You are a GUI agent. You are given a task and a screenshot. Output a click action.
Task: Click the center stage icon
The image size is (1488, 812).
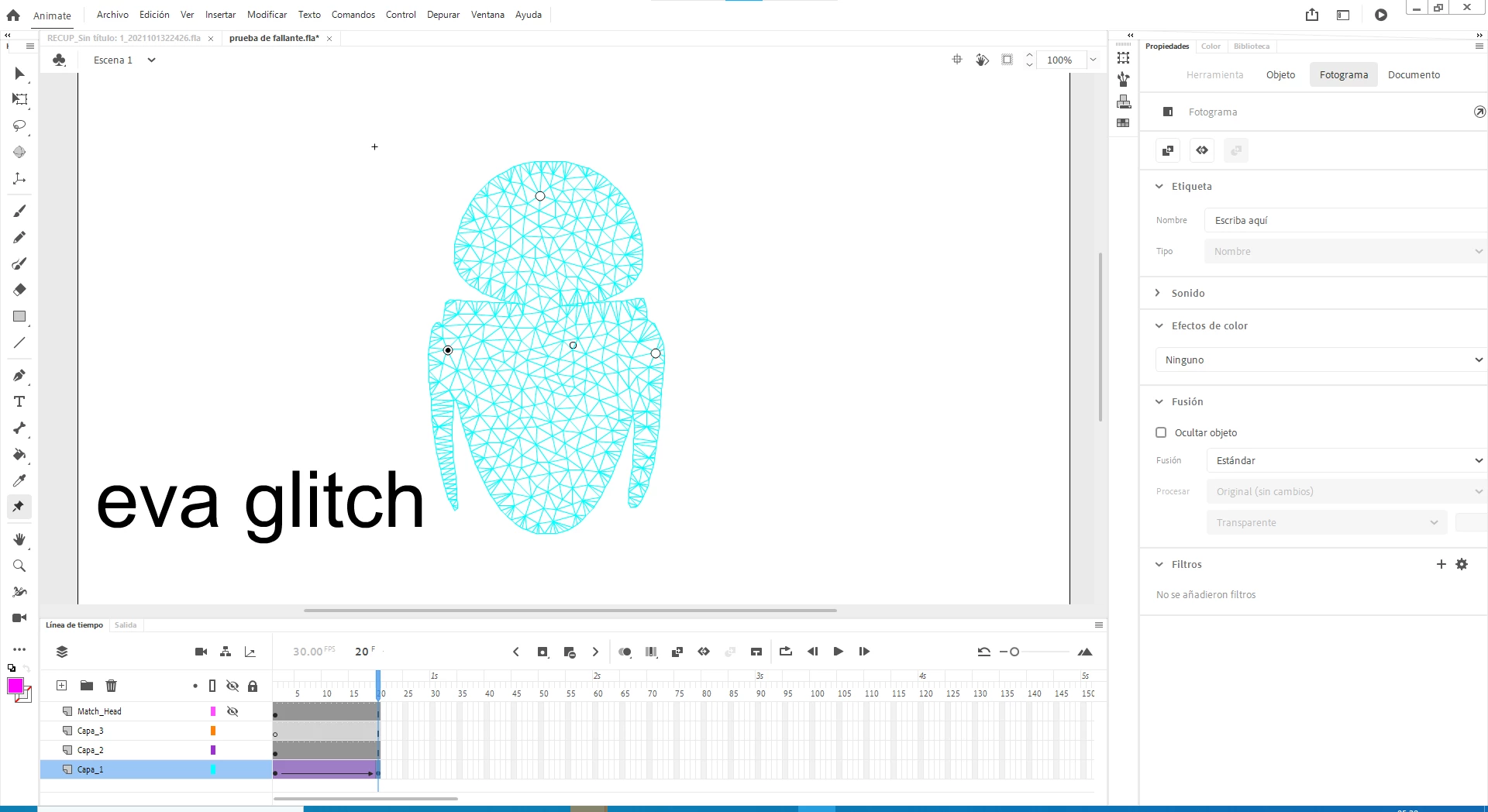[x=957, y=60]
